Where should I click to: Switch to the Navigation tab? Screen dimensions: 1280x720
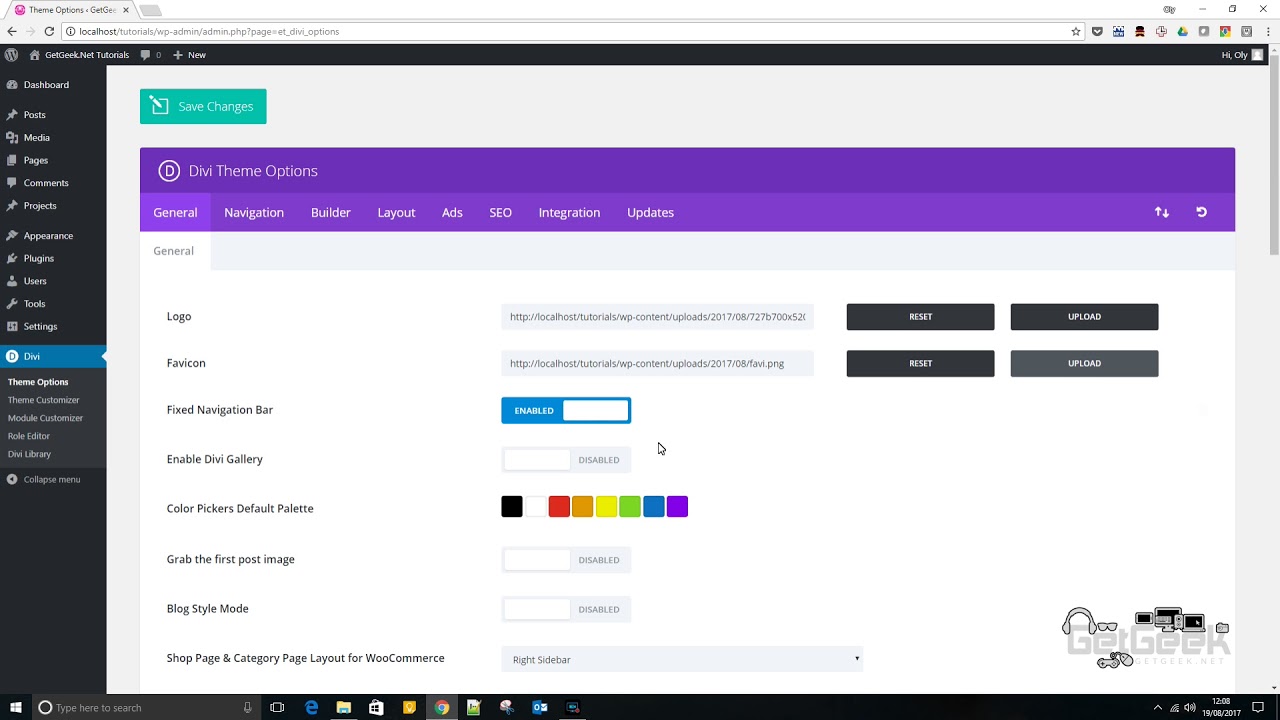click(254, 212)
